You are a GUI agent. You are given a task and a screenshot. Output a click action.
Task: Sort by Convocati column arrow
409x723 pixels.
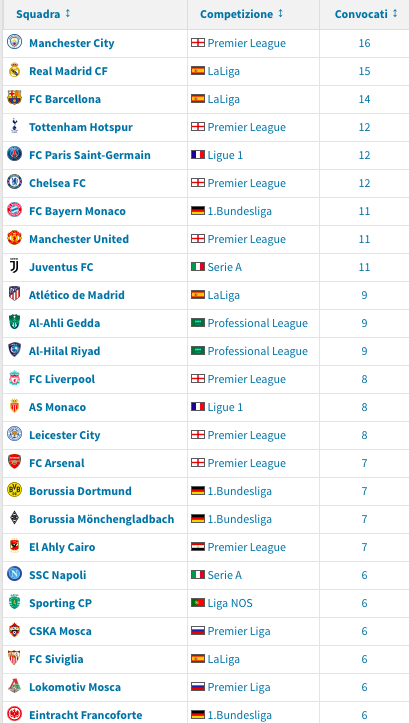[395, 13]
